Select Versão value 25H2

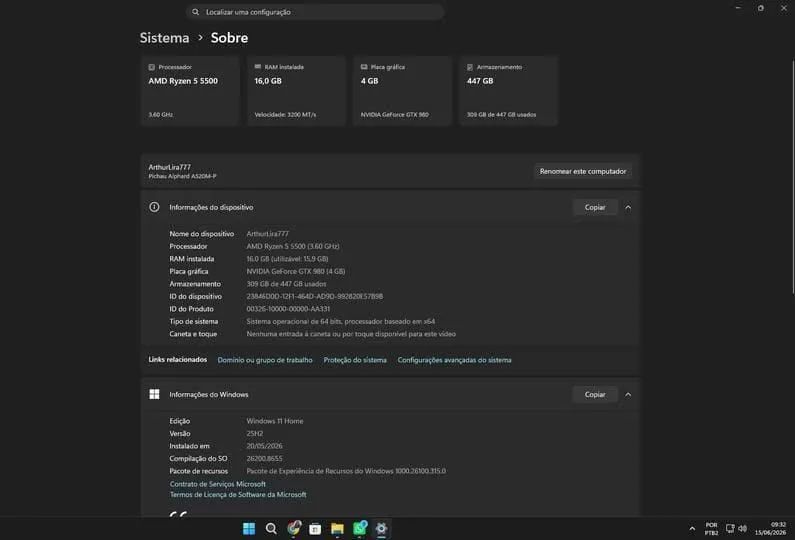255,434
